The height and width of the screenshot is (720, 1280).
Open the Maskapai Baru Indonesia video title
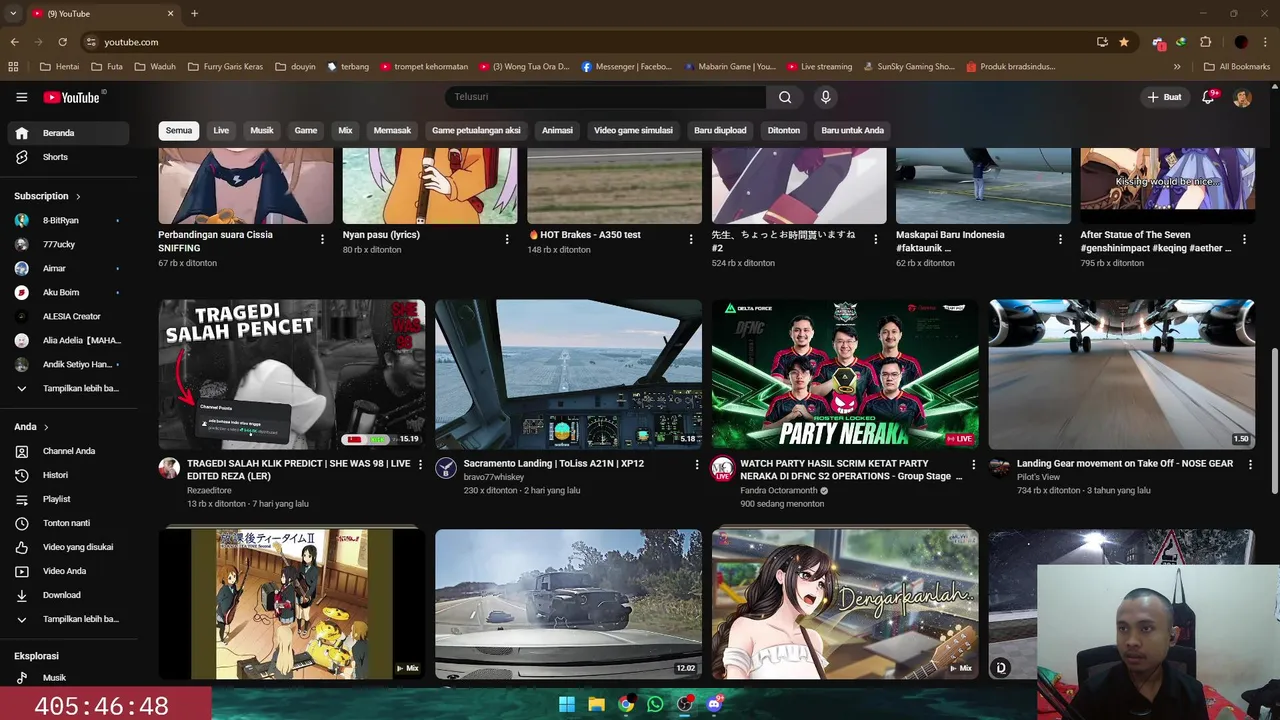950,241
